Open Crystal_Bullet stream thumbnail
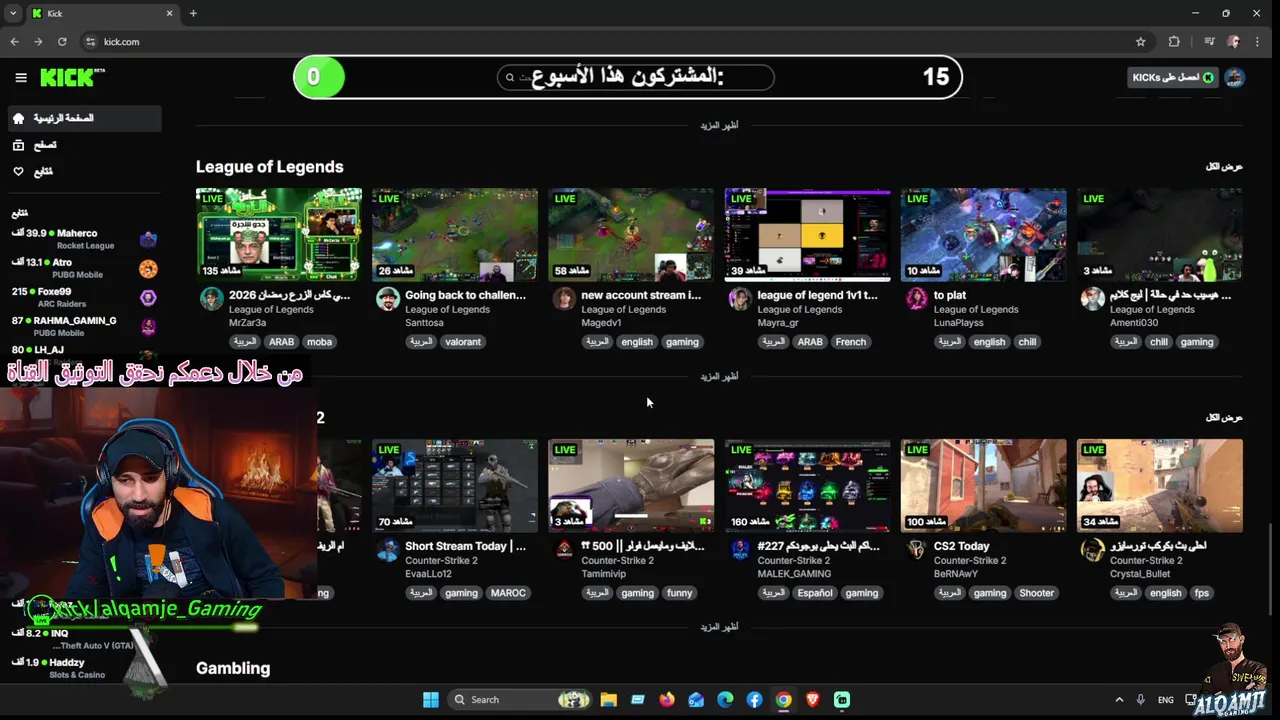 coord(1160,486)
